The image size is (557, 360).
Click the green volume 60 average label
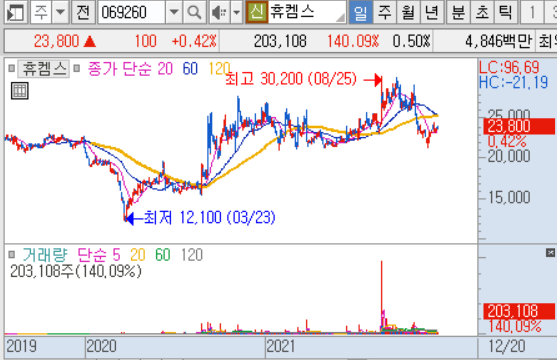[163, 255]
